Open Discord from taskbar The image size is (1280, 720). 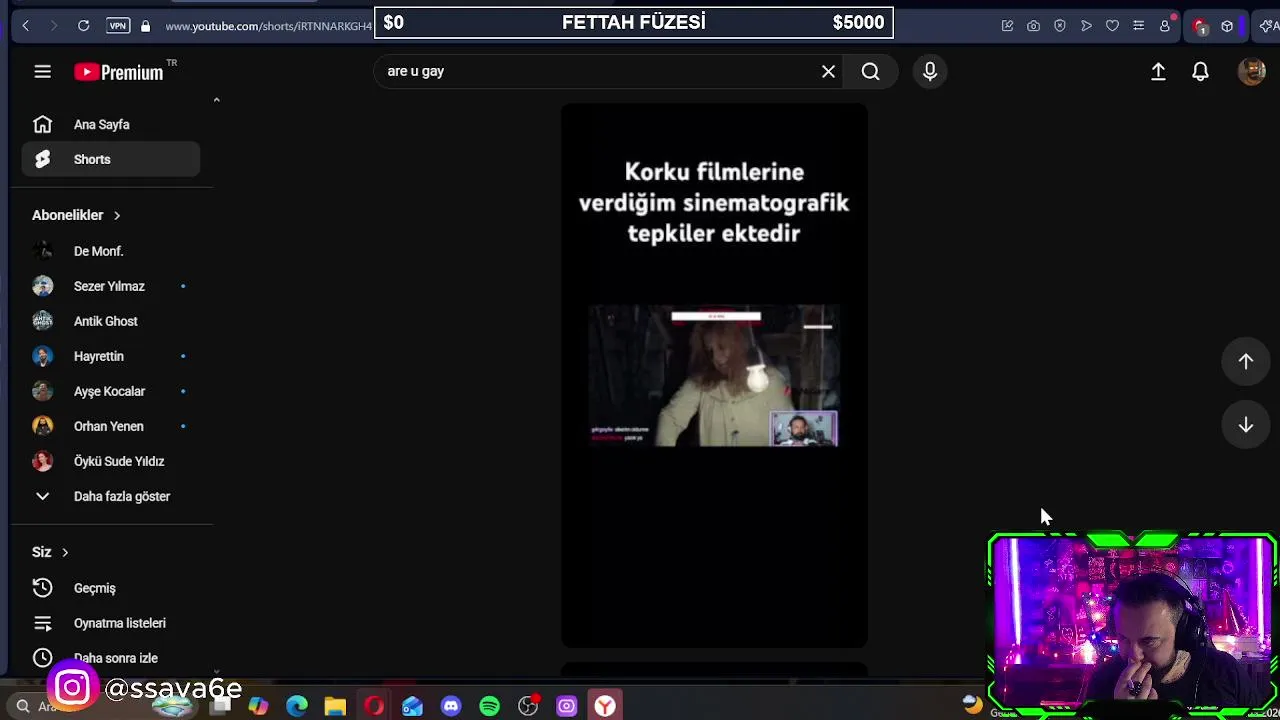(451, 706)
